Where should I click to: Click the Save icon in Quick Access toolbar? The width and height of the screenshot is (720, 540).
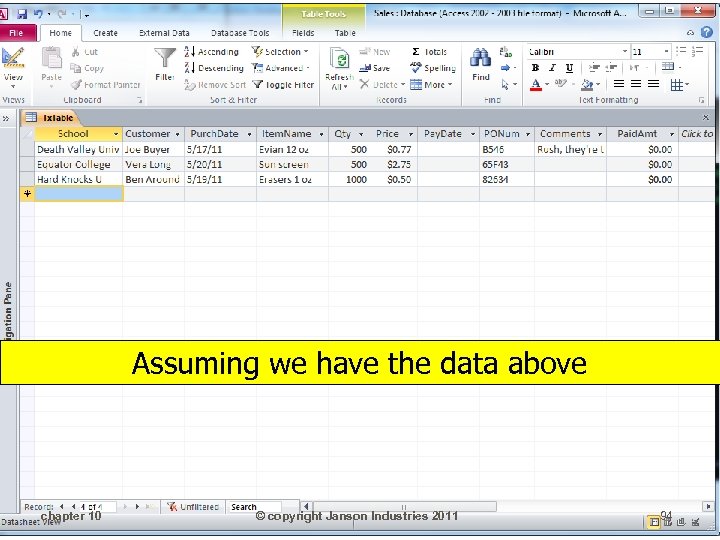(22, 14)
